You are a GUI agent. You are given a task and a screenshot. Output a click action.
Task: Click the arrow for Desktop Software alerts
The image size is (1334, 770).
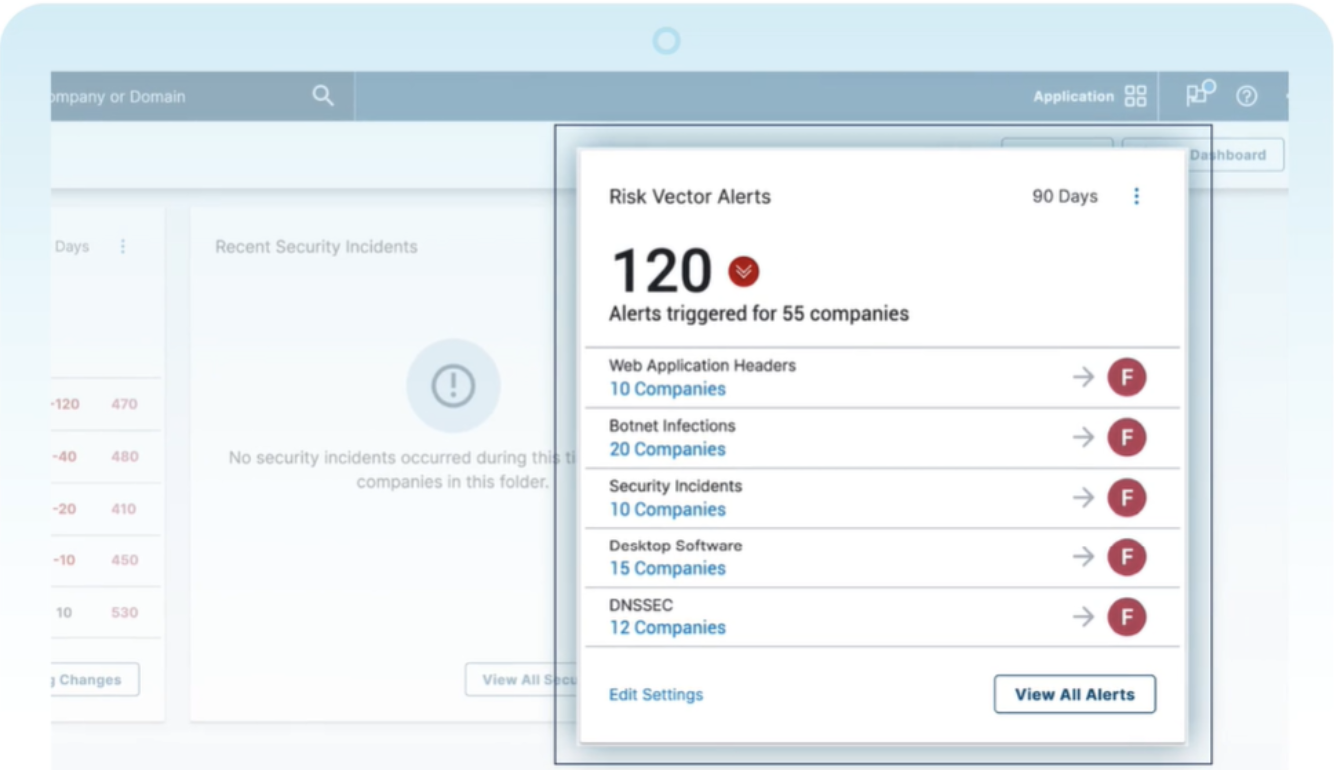[x=1084, y=557]
